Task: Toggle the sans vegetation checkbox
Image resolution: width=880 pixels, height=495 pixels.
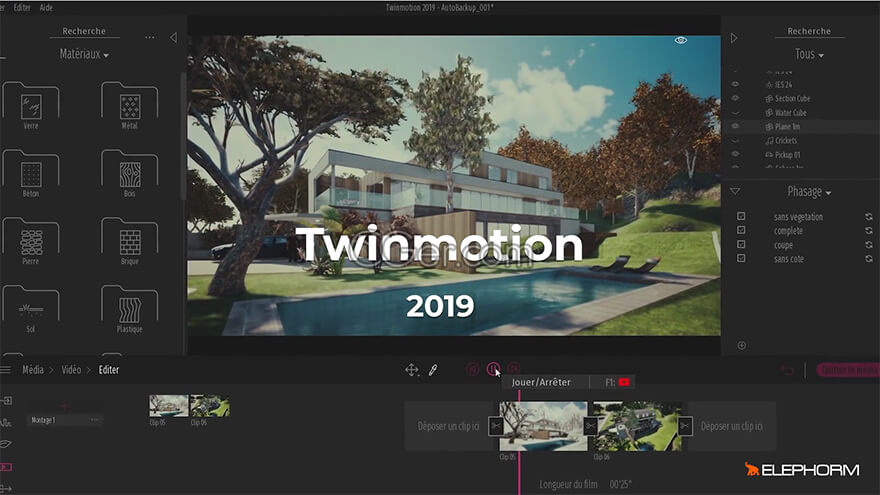Action: coord(741,216)
